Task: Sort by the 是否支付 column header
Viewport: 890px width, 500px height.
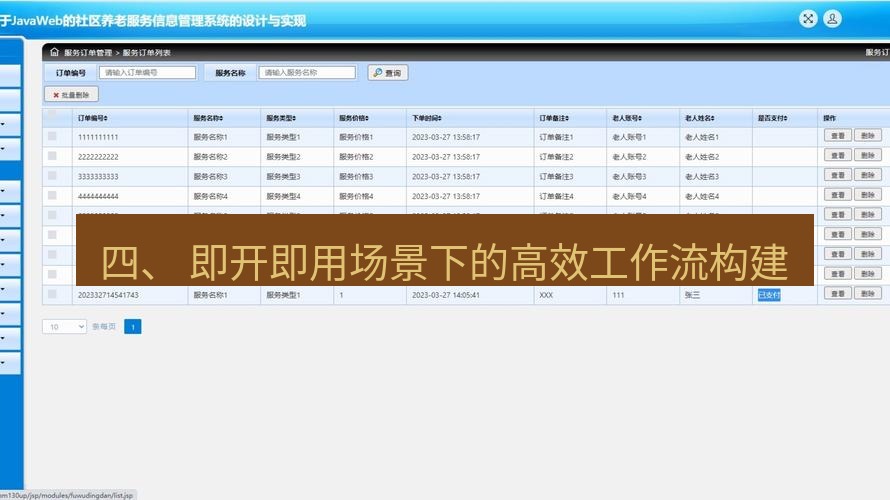Action: (773, 118)
